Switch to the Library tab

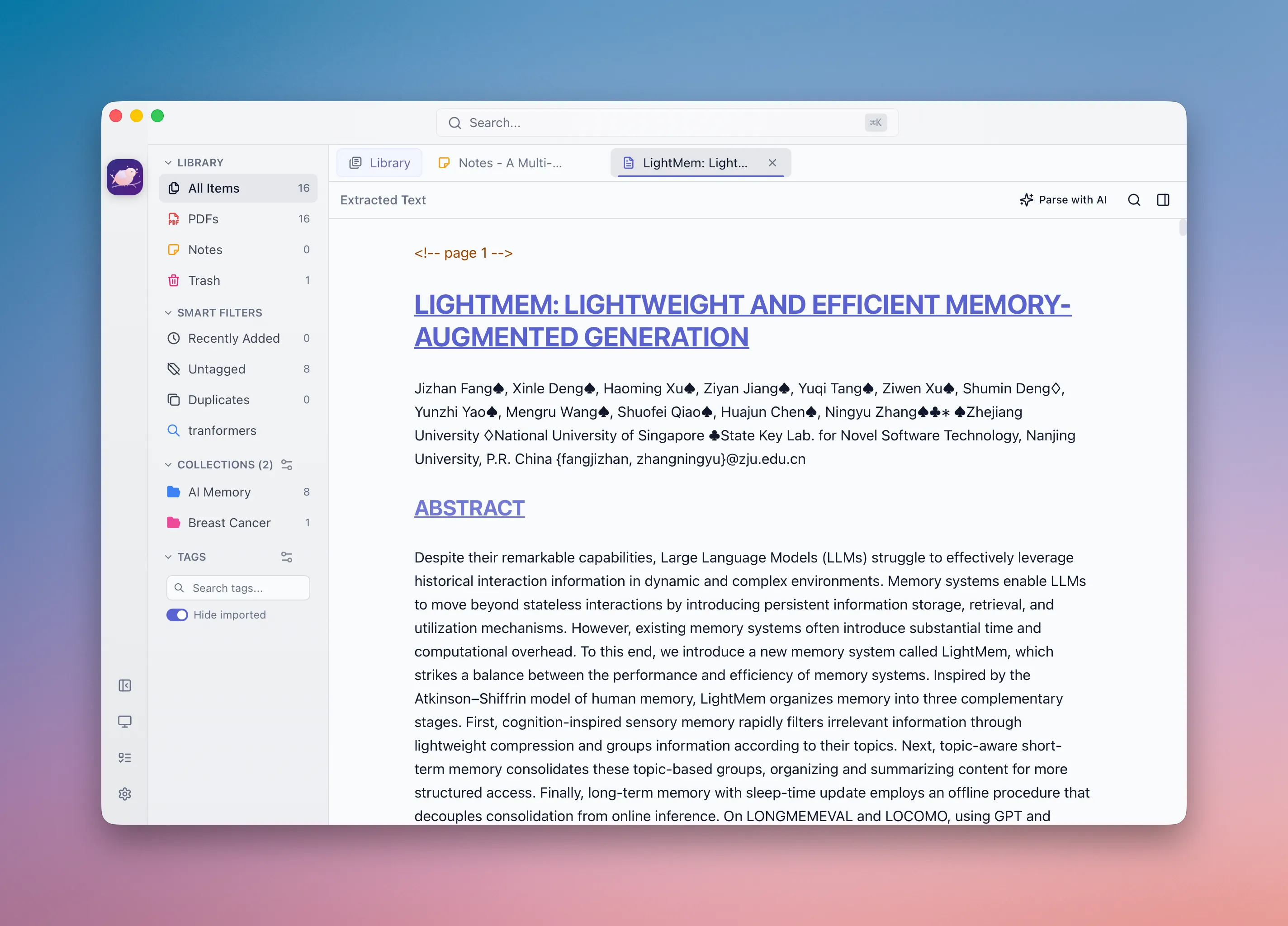click(379, 163)
